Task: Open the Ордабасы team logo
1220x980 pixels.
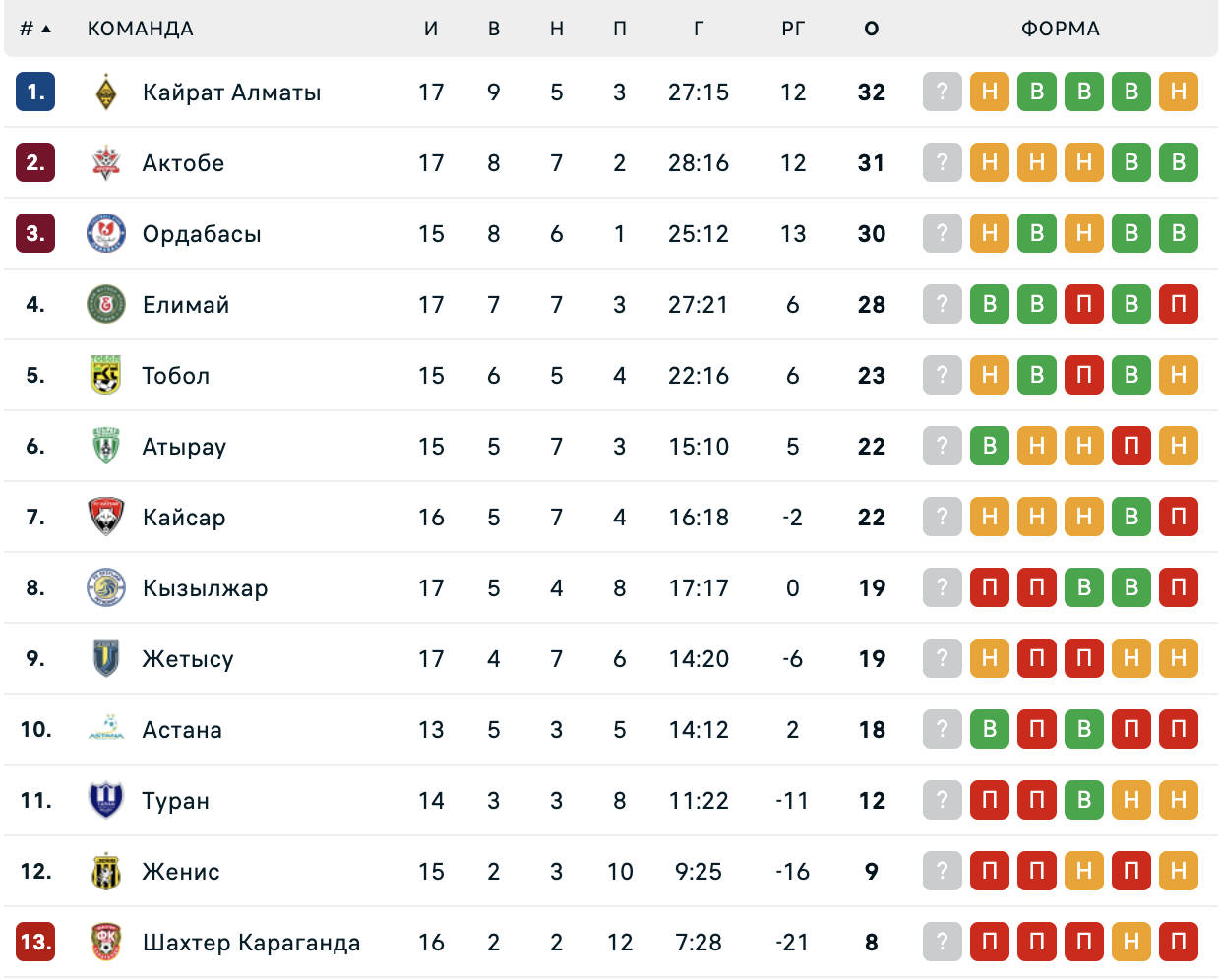Action: (106, 234)
